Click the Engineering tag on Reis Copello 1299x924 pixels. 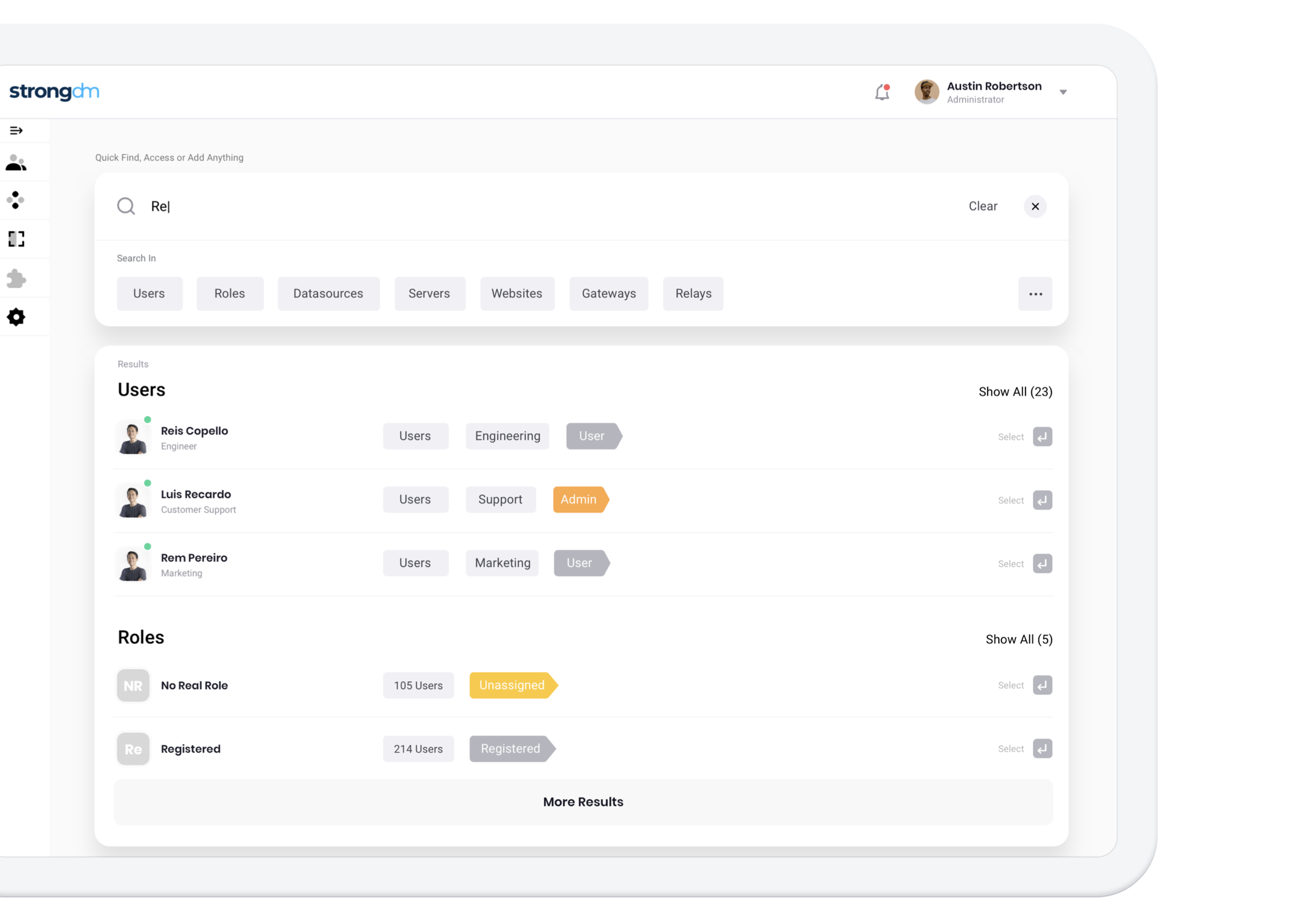point(508,437)
